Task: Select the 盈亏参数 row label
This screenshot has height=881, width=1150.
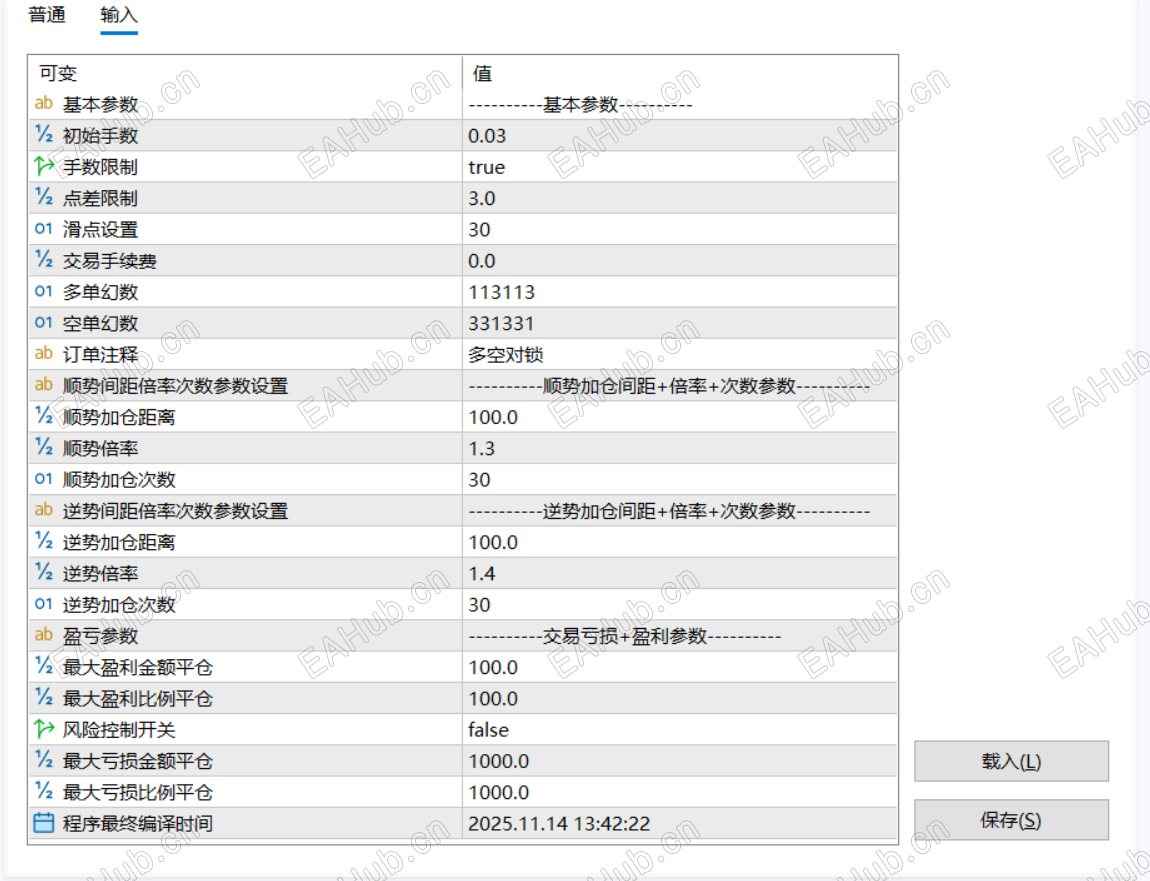Action: click(100, 636)
